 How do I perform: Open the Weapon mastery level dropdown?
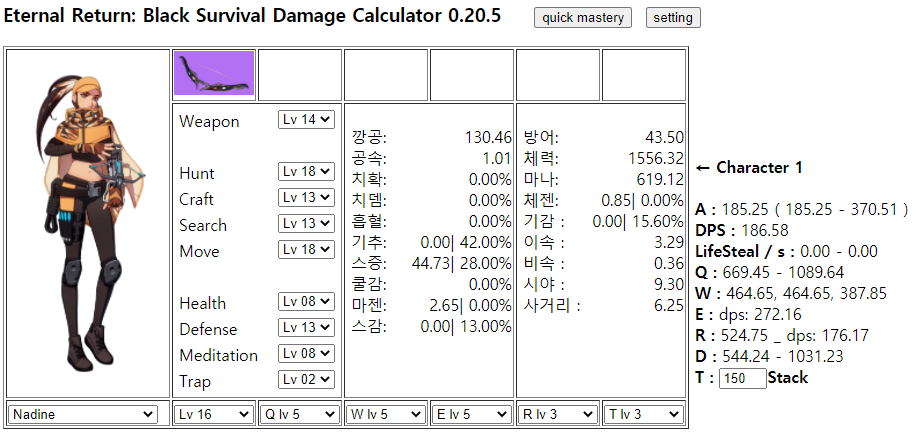(x=306, y=119)
